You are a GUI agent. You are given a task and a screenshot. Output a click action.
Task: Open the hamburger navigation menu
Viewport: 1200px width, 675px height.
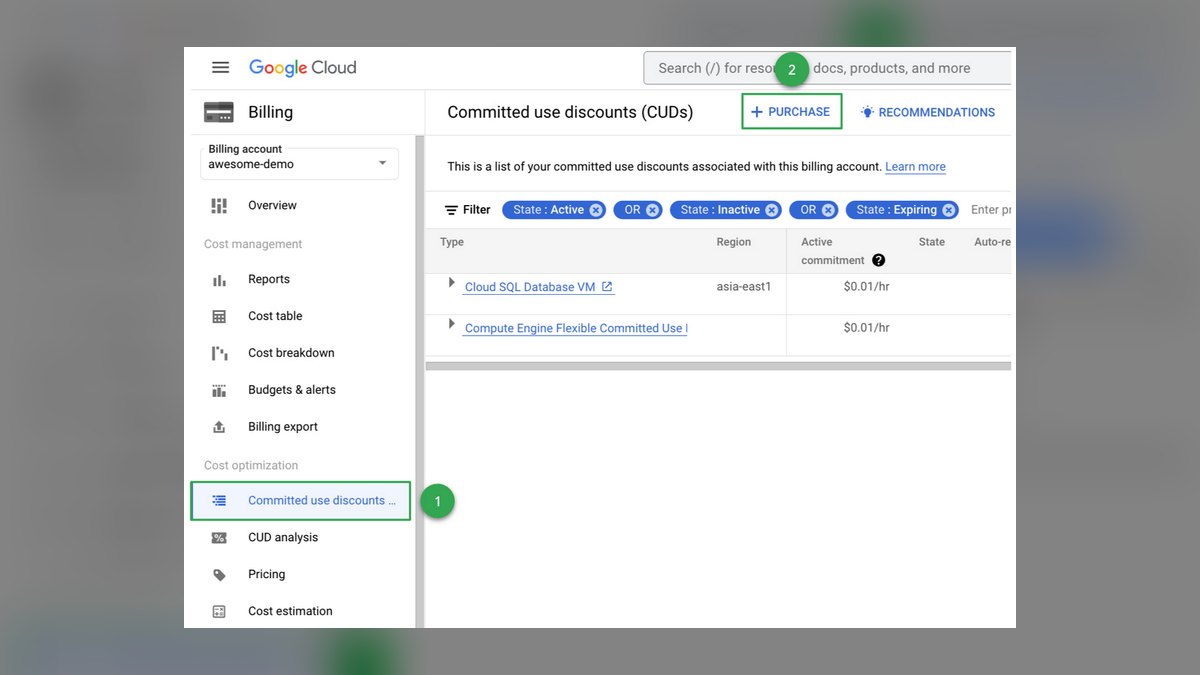(221, 68)
